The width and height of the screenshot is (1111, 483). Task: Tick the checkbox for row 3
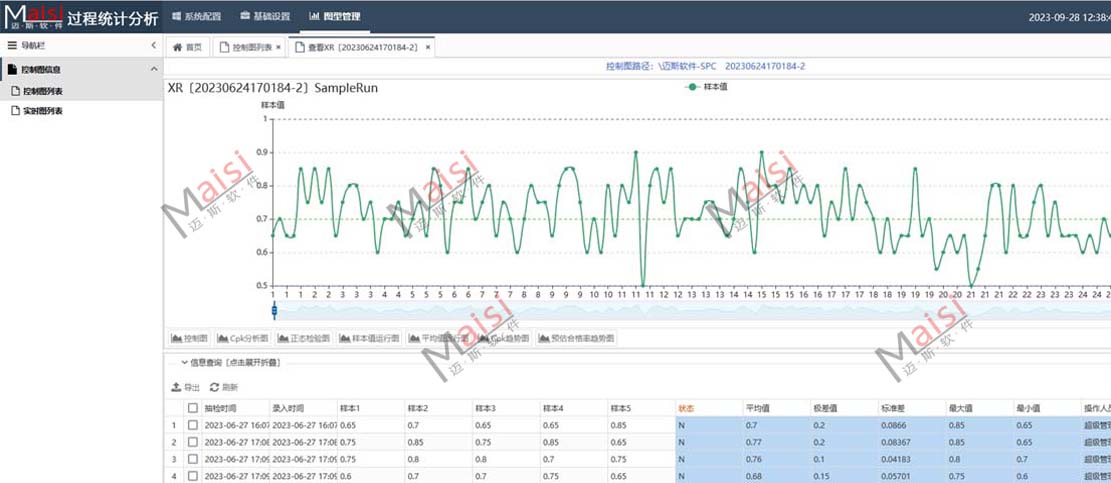(x=193, y=459)
